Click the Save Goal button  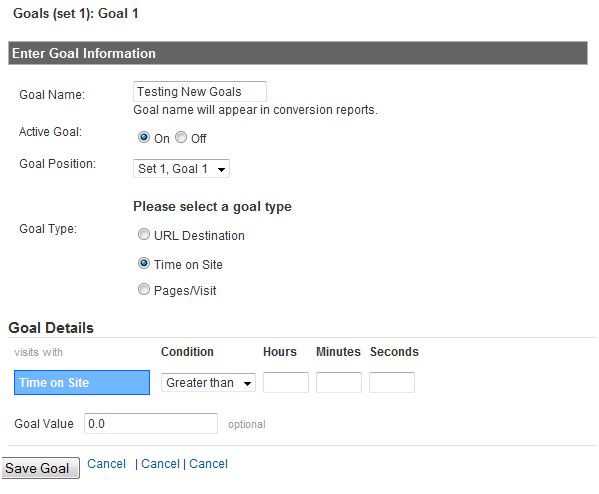pos(41,468)
